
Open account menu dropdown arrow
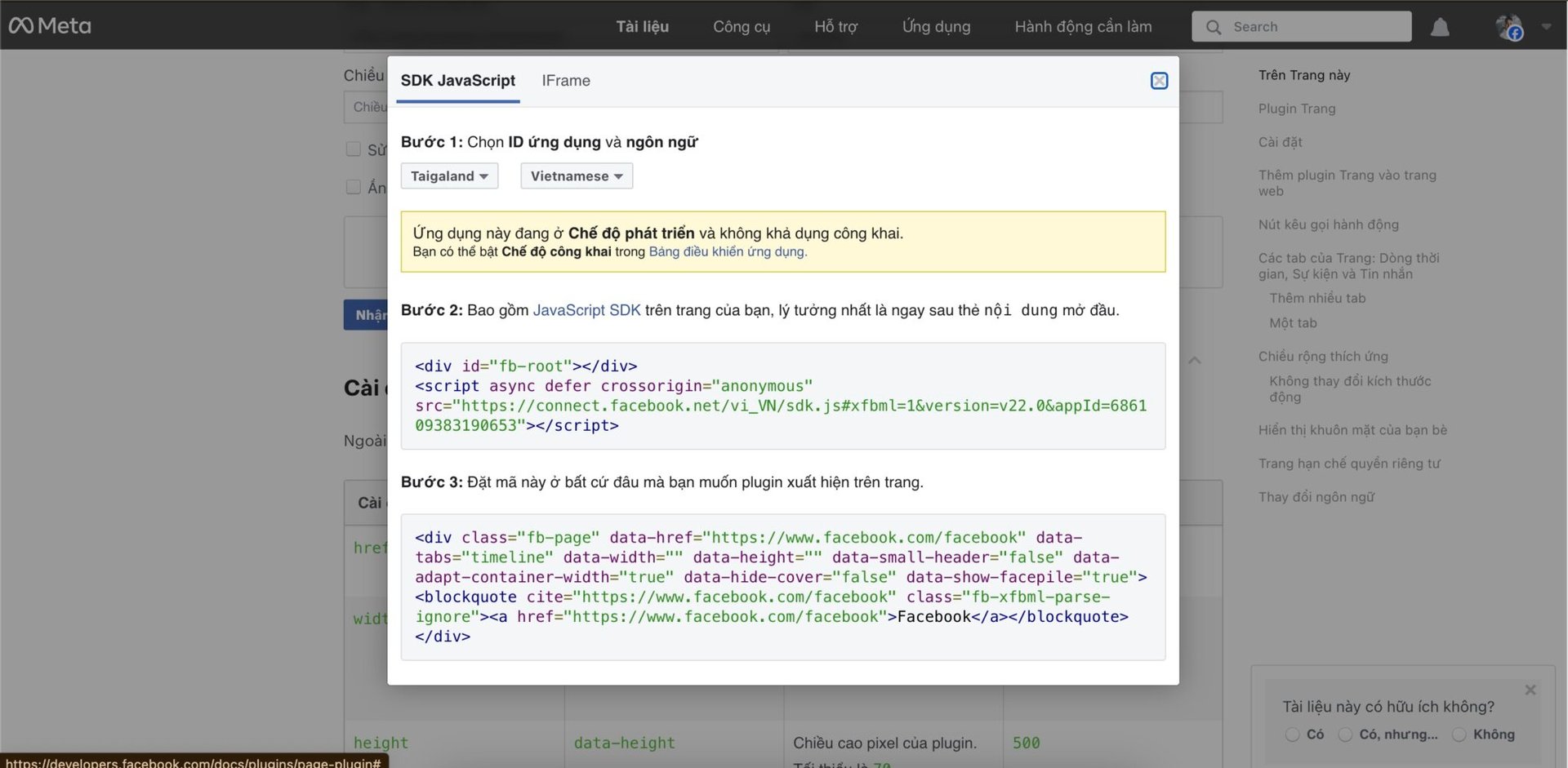(x=1546, y=27)
